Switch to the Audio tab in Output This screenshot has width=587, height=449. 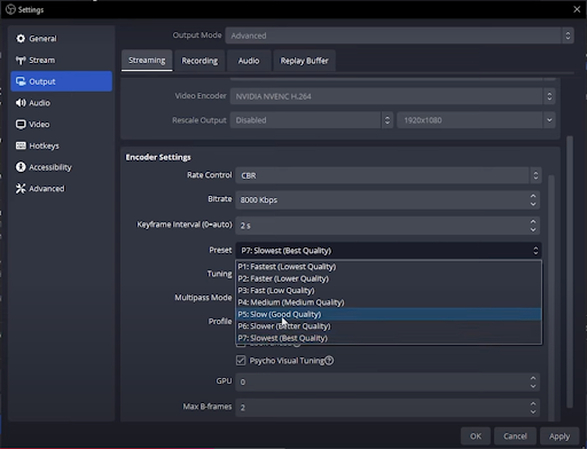point(249,61)
